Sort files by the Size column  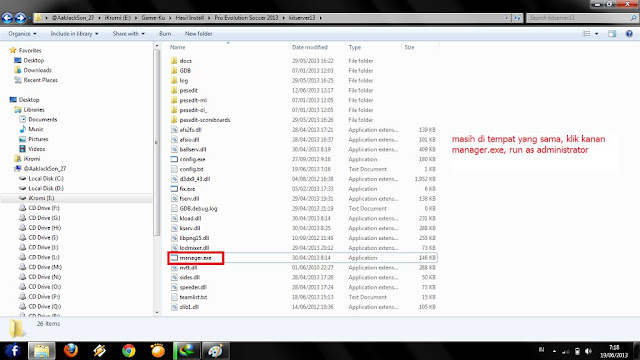tap(409, 47)
